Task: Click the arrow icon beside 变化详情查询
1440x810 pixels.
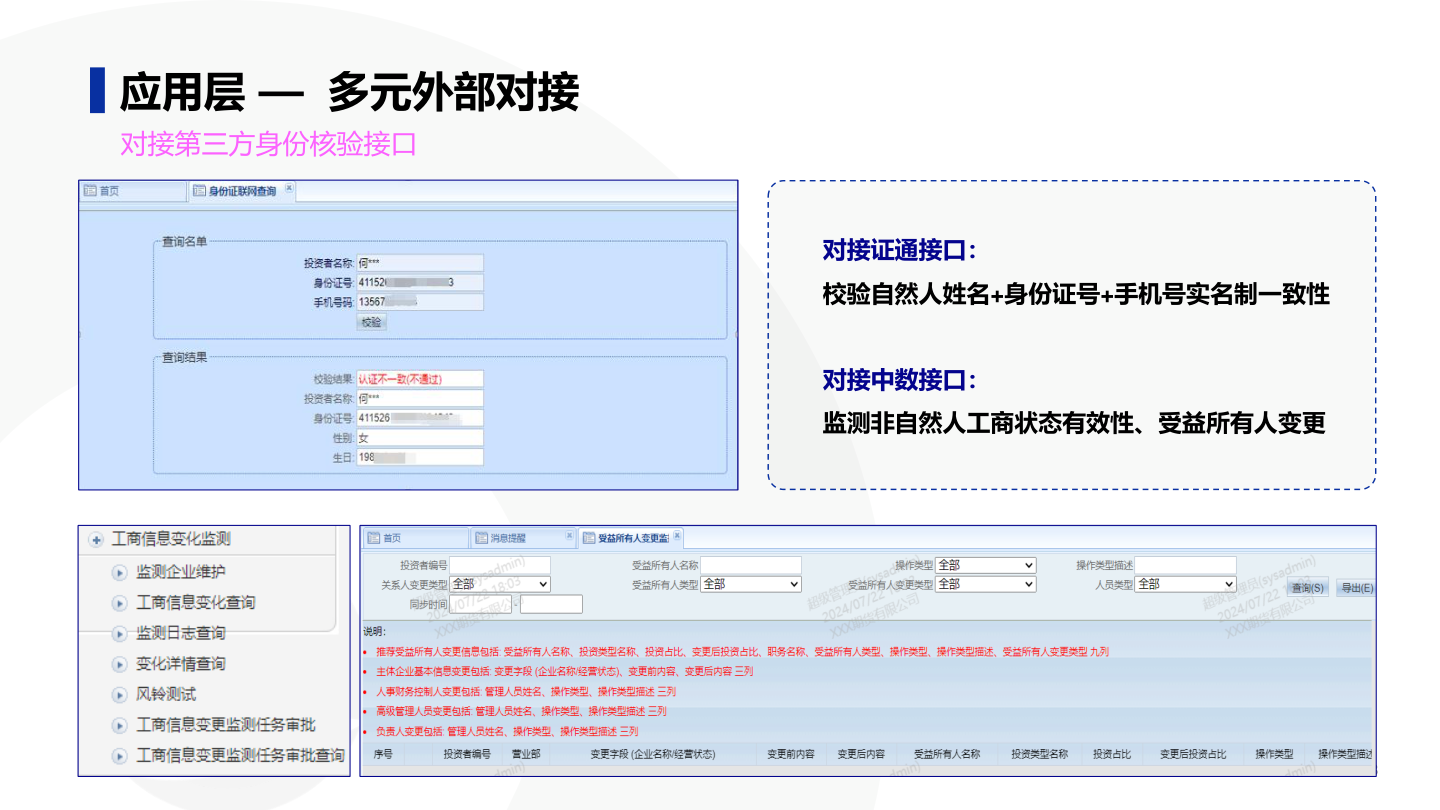Action: (120, 665)
